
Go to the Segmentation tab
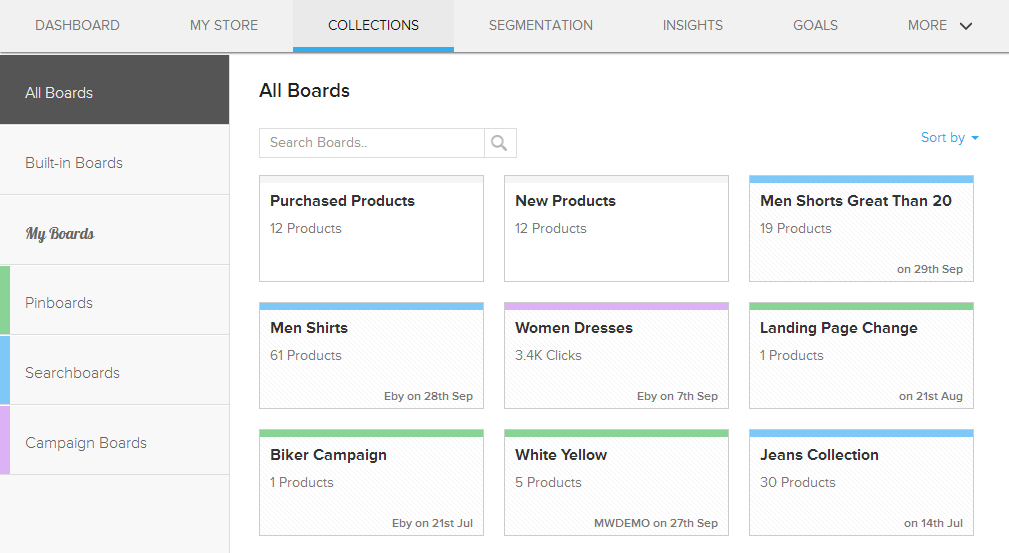(540, 26)
